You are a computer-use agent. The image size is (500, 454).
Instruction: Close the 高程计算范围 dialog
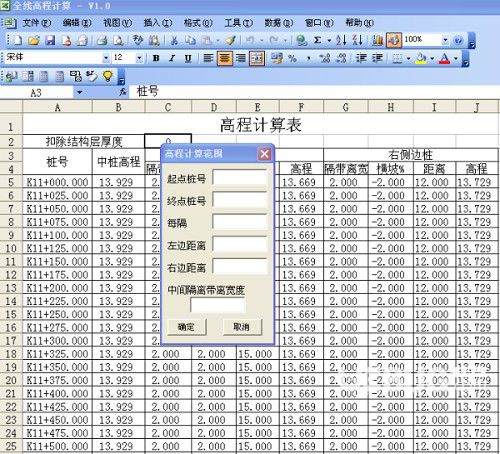(x=265, y=154)
